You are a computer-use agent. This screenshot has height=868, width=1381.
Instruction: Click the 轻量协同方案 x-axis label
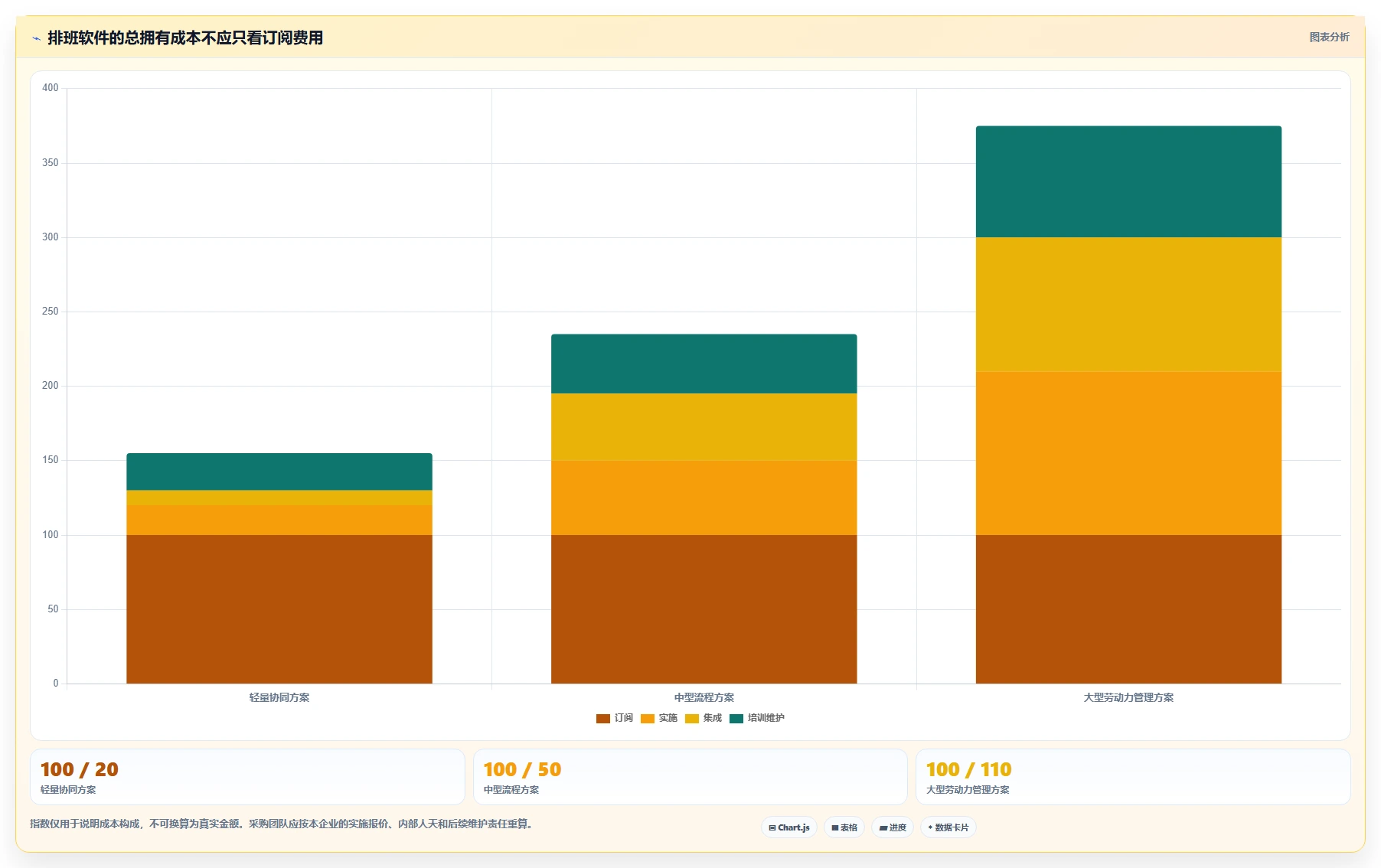coord(279,697)
